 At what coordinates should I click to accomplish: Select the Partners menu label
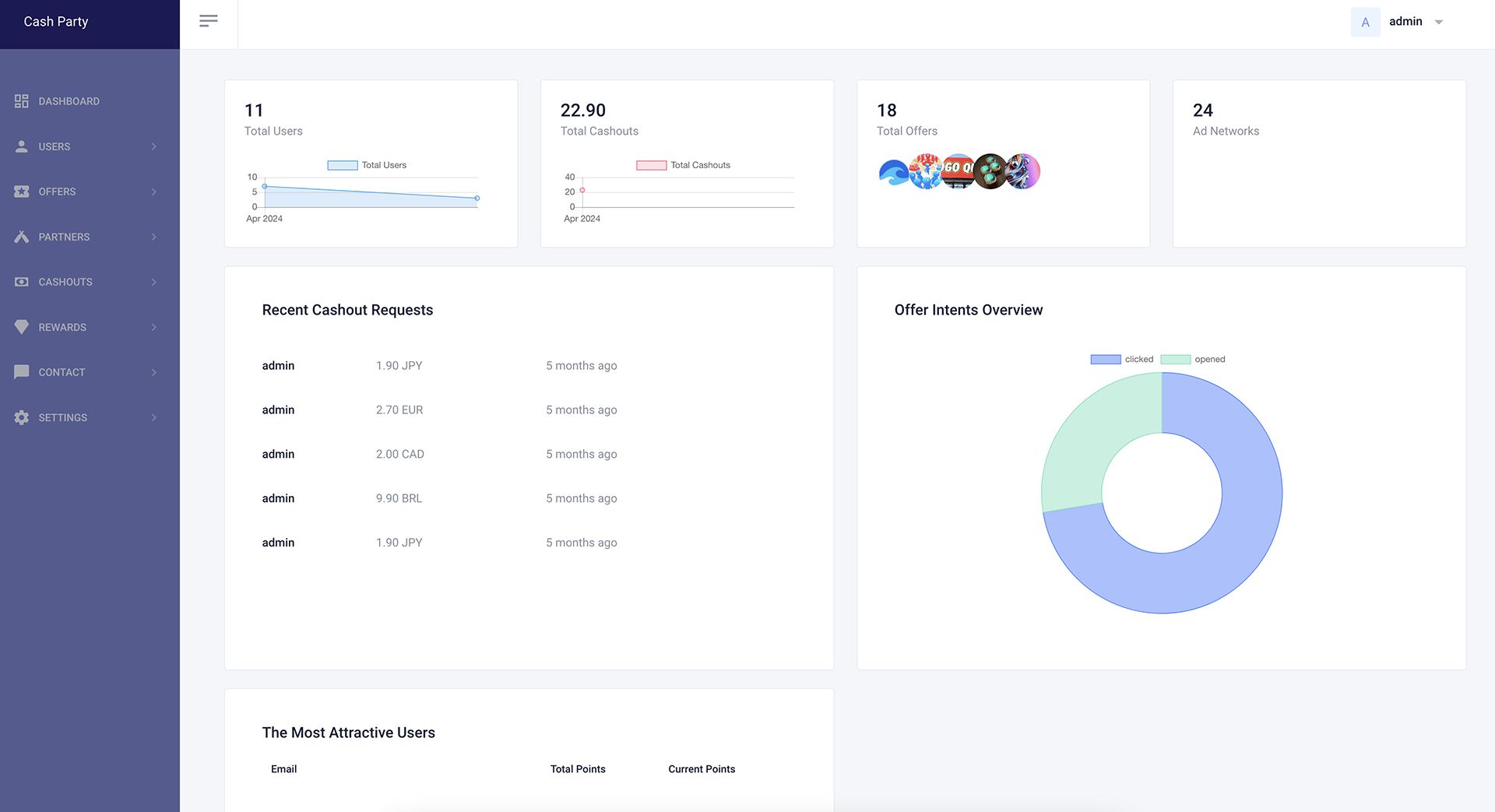pos(65,237)
